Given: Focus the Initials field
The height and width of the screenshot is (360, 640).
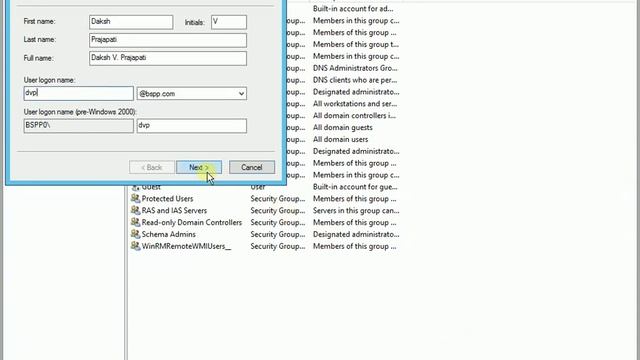Looking at the screenshot, I should [229, 22].
